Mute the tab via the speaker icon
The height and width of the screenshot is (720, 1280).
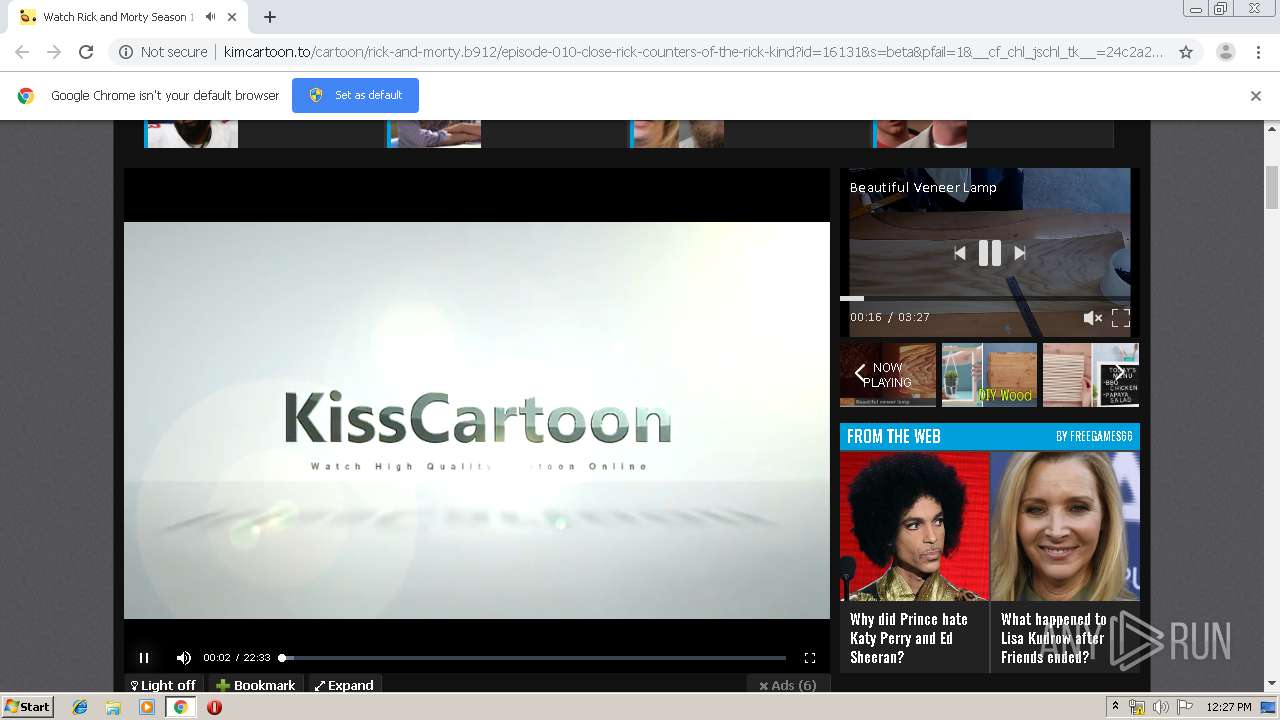211,17
